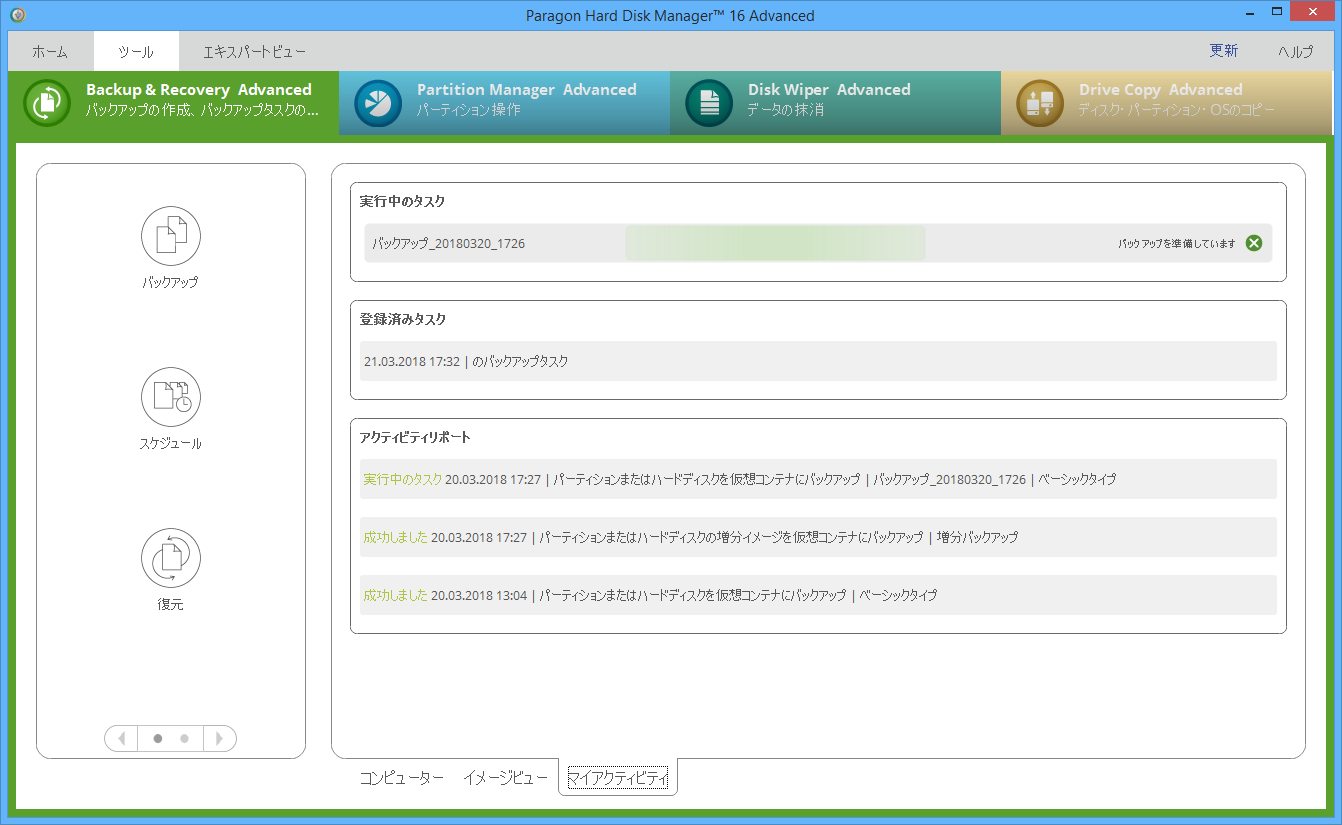Select registered task 21.03.2018 17:32

coord(818,361)
